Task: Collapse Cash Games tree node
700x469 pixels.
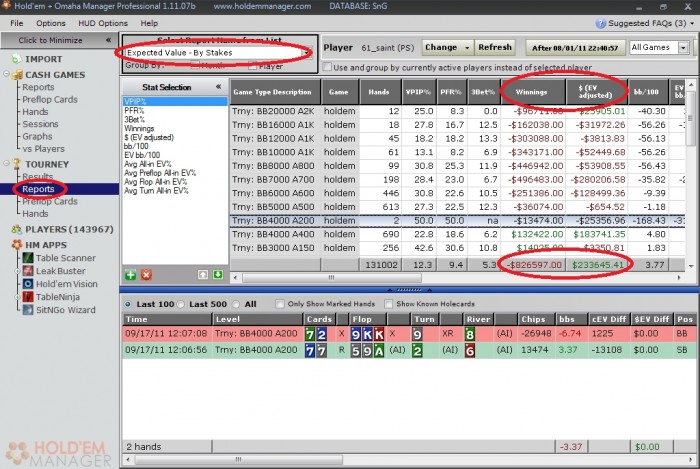Action: 6,74
